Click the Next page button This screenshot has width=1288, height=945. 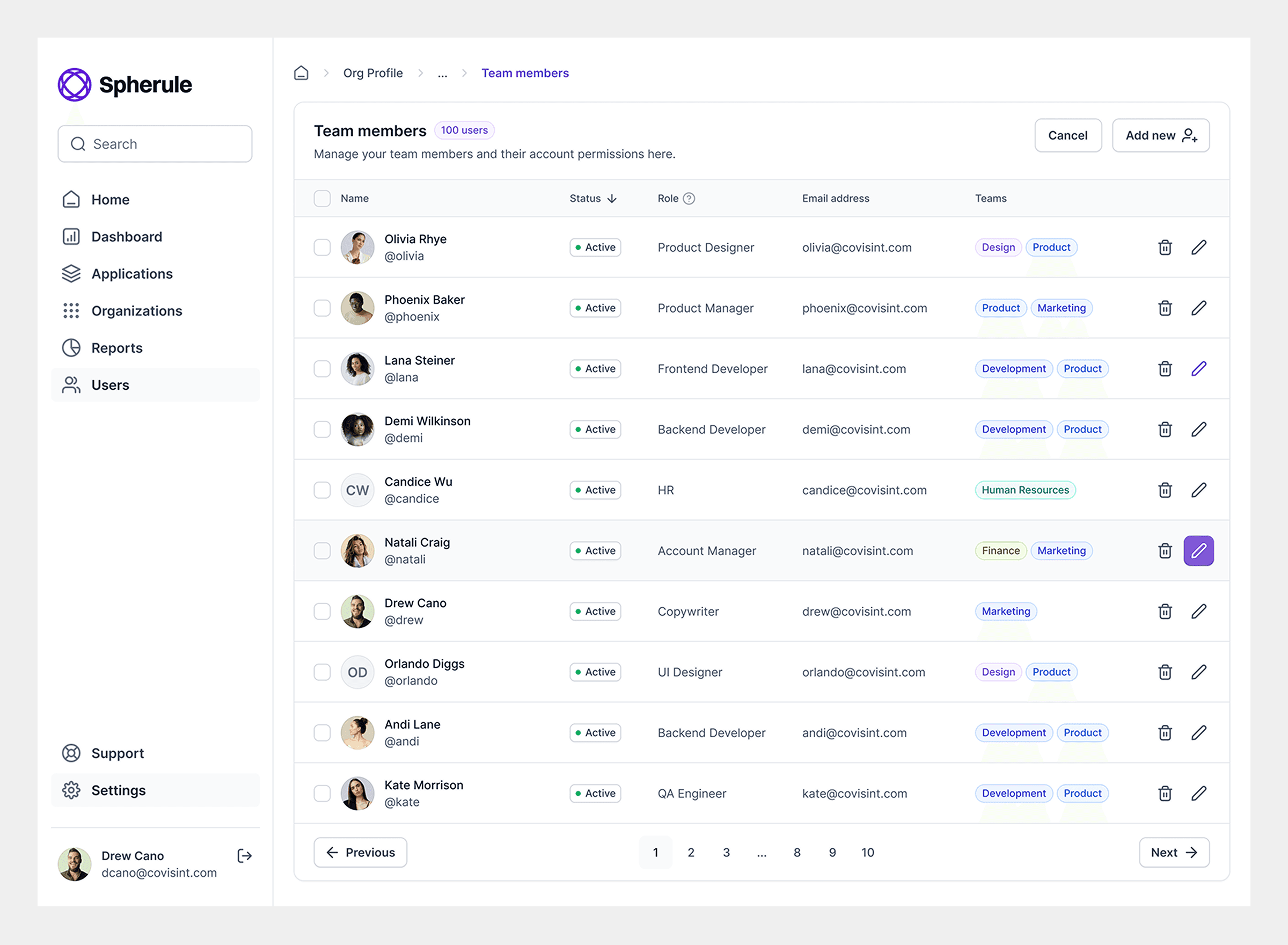click(x=1174, y=852)
